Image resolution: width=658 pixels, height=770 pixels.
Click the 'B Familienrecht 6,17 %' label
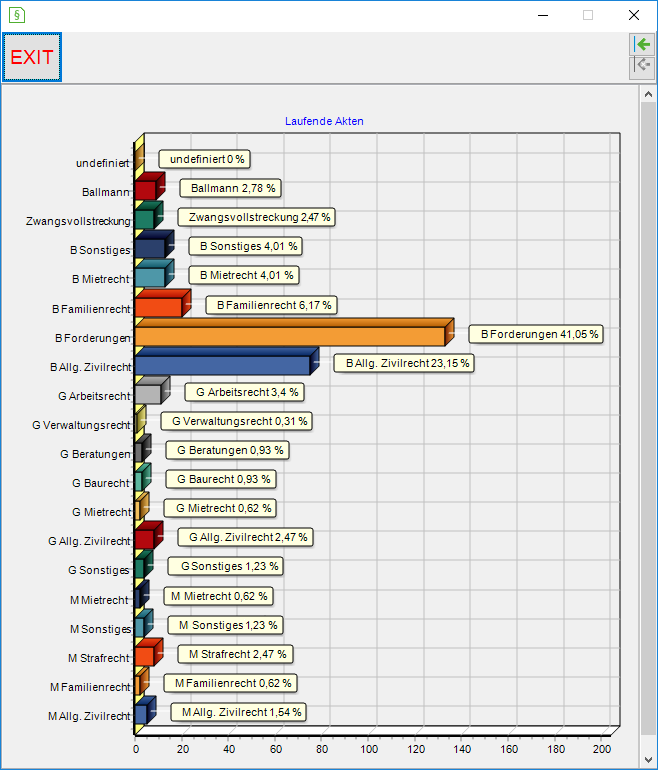click(272, 305)
